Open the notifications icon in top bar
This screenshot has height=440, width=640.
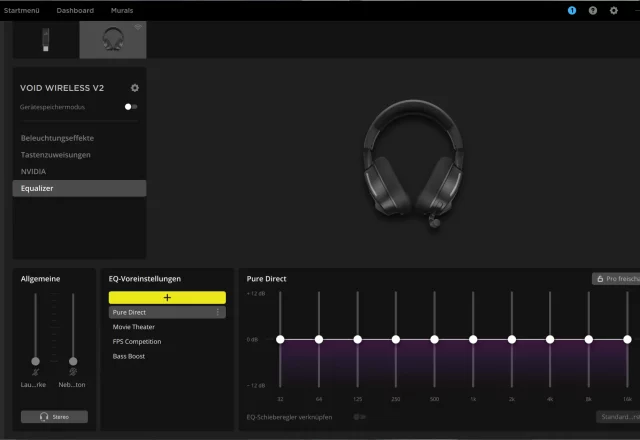572,10
